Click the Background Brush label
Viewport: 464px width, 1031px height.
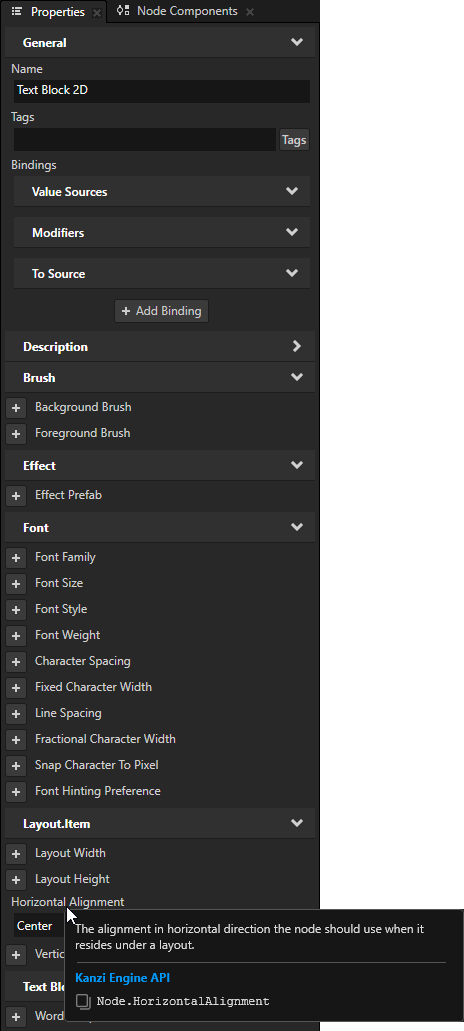click(x=83, y=407)
